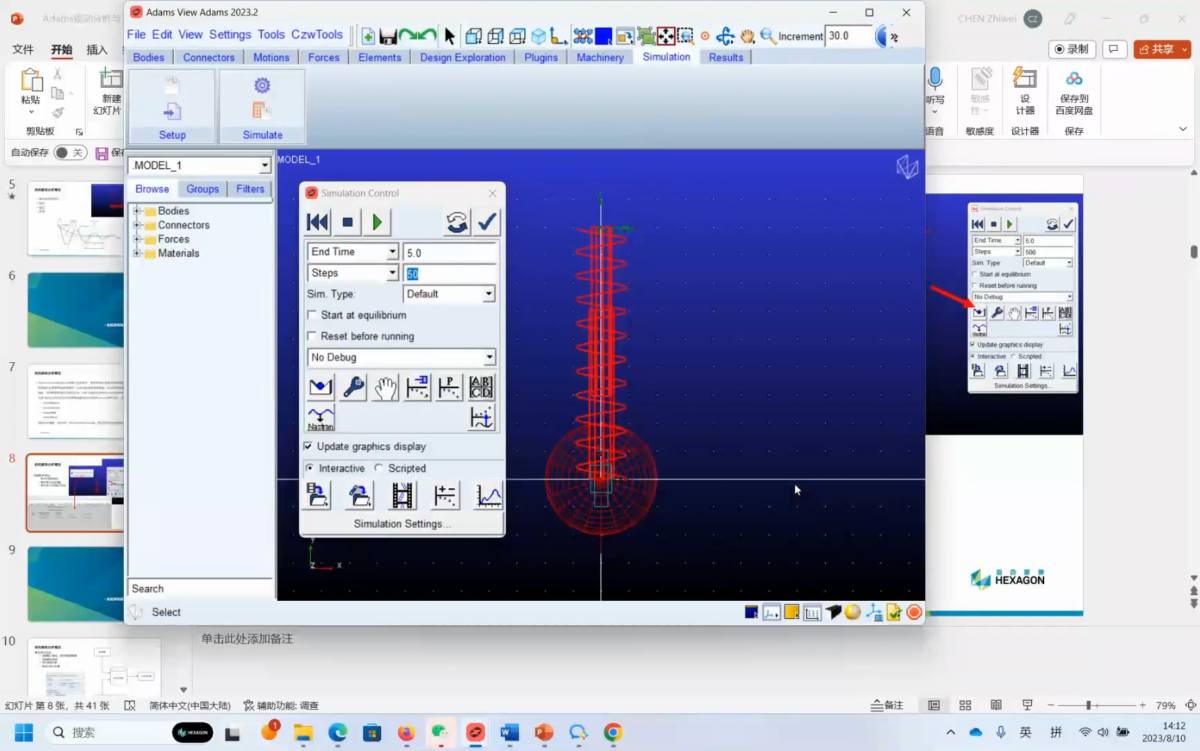Click the grid toggle icon in status bar
Image resolution: width=1200 pixels, height=751 pixels.
click(812, 612)
